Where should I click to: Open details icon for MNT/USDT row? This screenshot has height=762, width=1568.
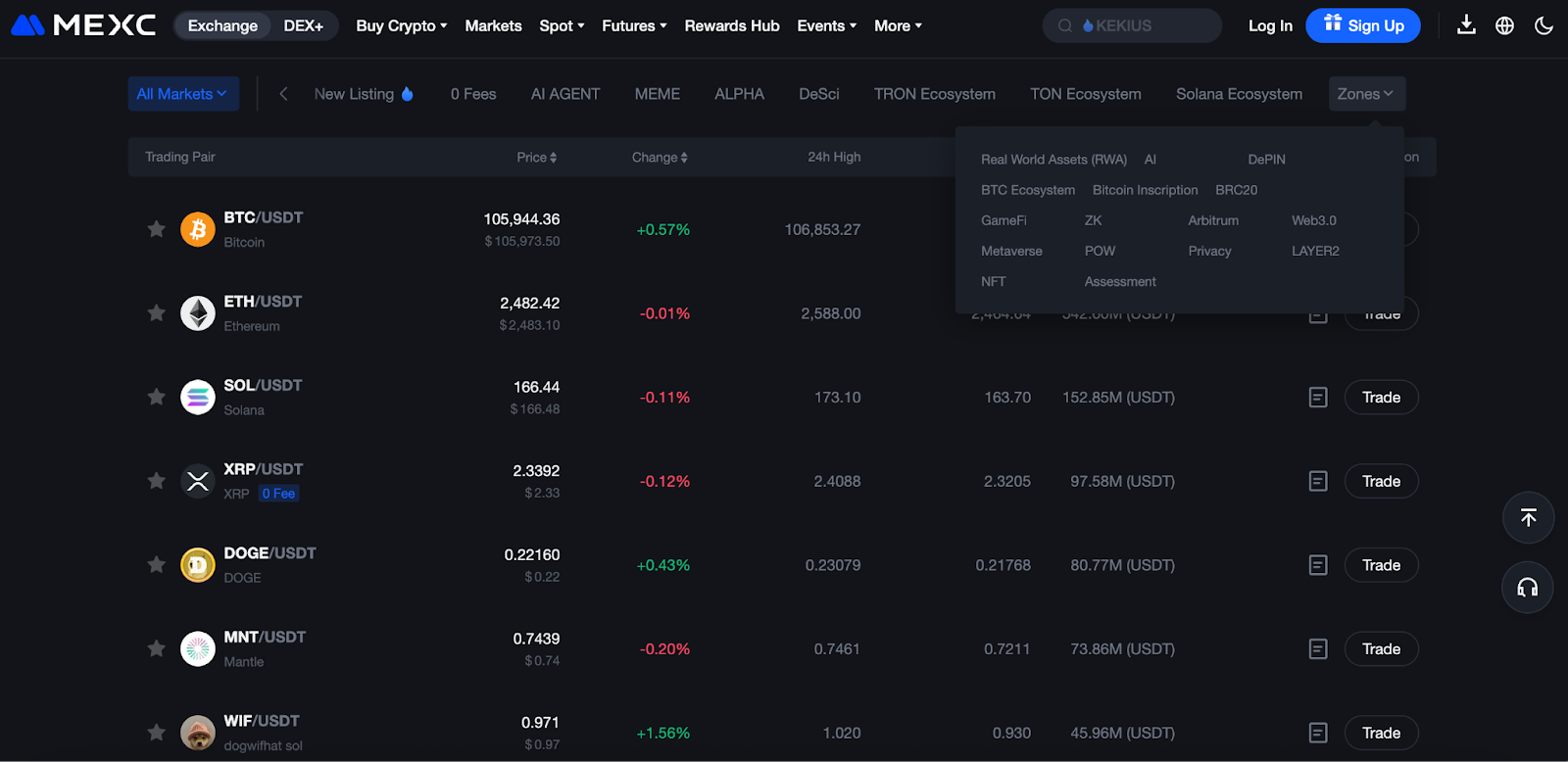[1318, 648]
